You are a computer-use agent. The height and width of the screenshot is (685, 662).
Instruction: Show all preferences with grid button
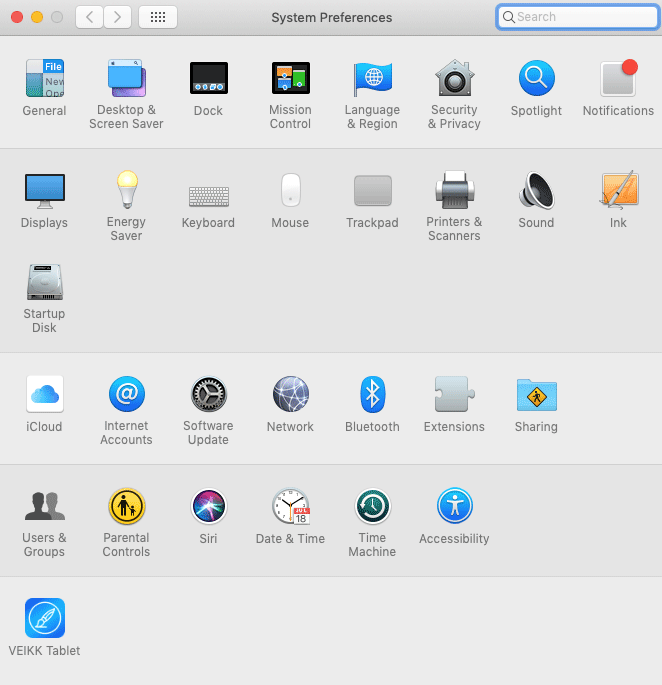(x=158, y=17)
